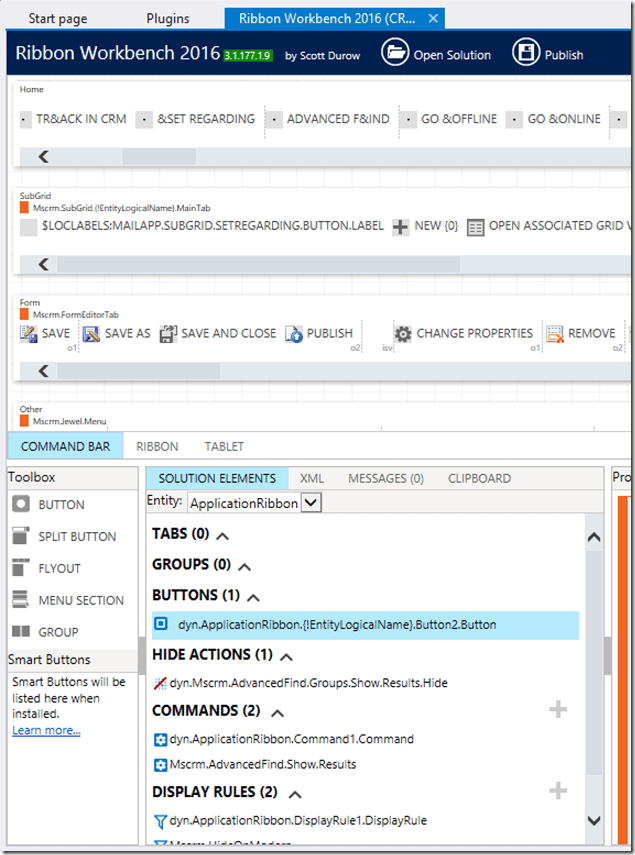The width and height of the screenshot is (635, 855).
Task: Click the Change Properties gear icon
Action: [x=403, y=334]
